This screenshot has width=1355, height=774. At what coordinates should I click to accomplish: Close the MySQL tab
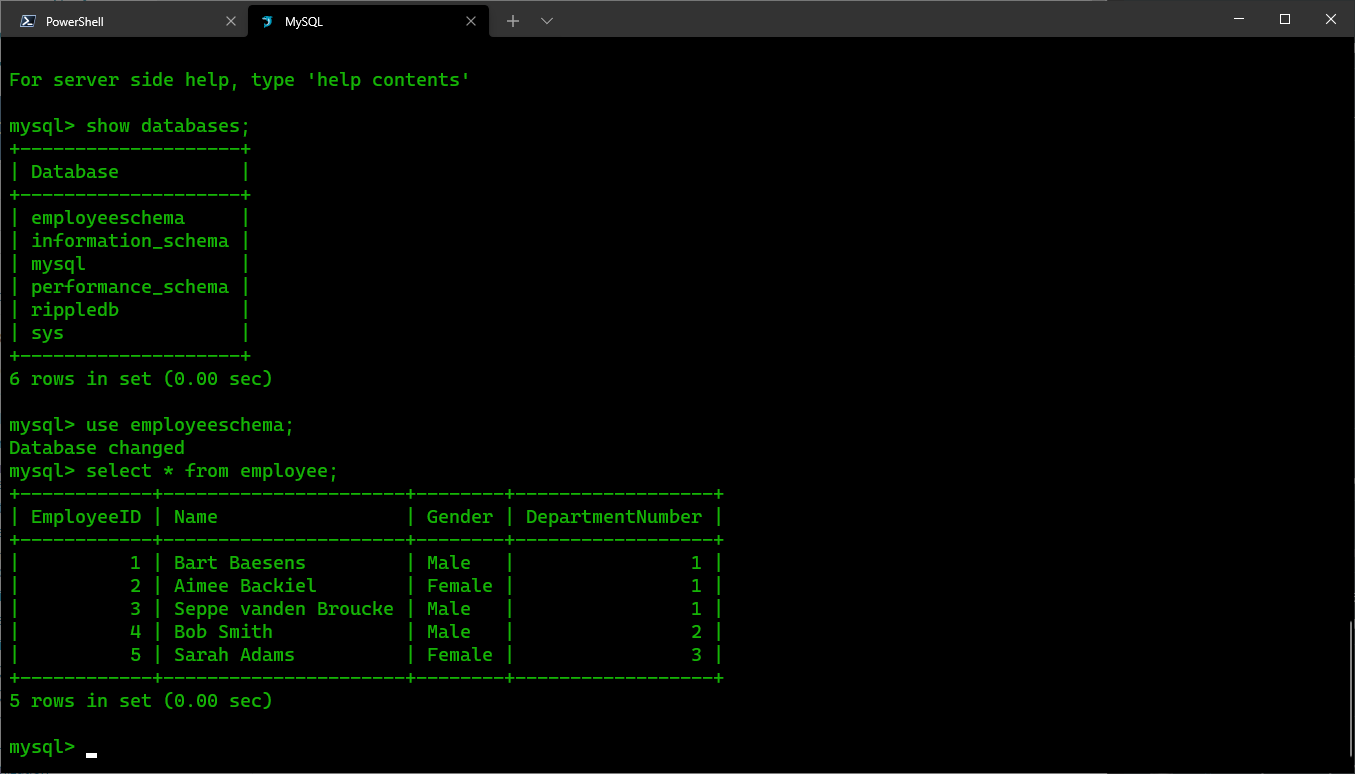point(471,20)
